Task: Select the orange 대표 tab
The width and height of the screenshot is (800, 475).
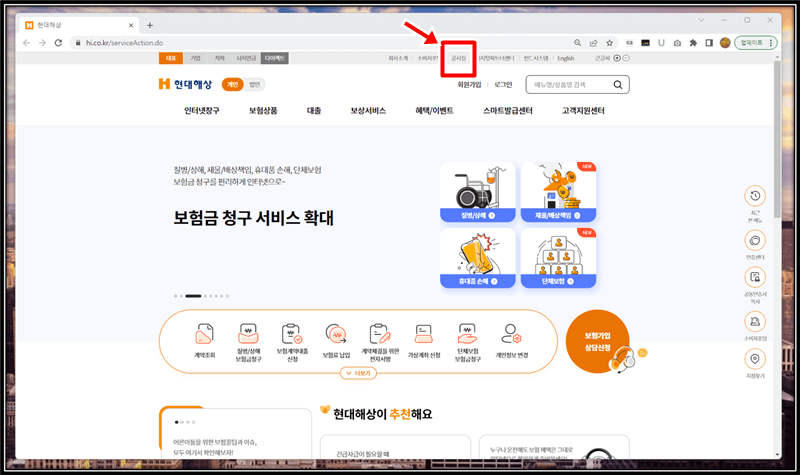Action: click(x=171, y=58)
